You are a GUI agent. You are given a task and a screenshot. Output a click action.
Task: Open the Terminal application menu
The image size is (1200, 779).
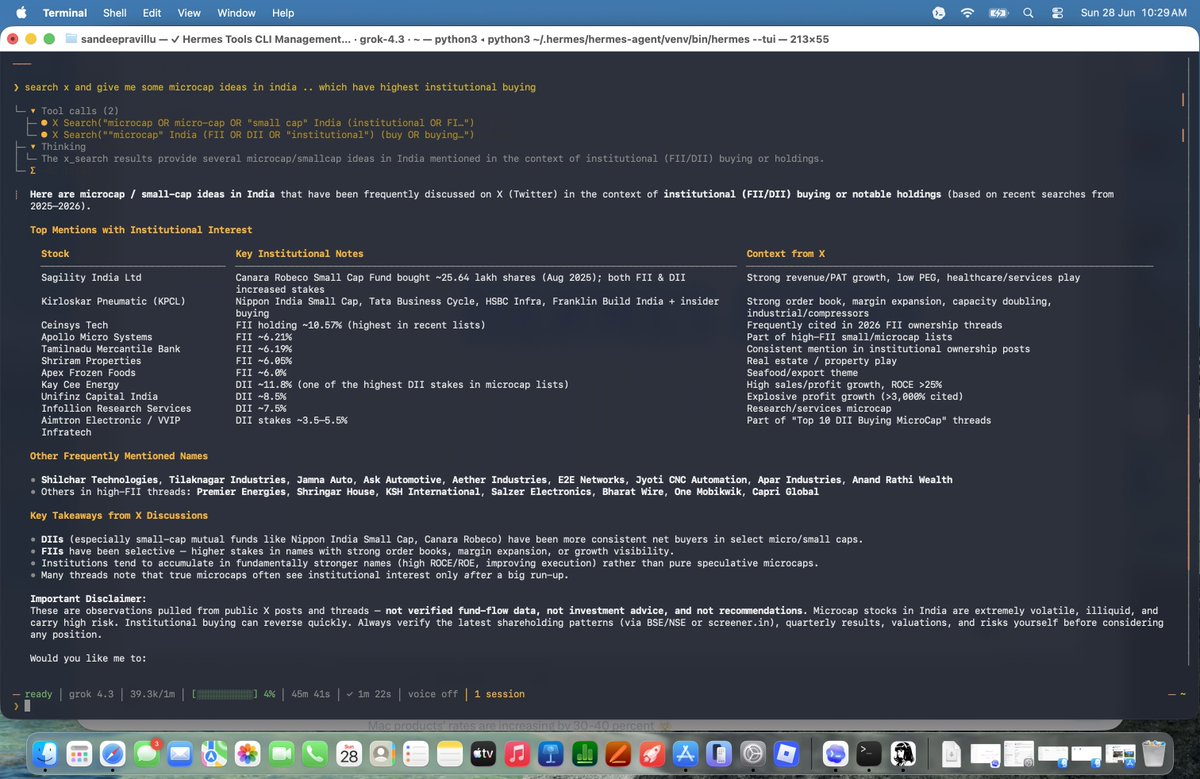pos(66,13)
